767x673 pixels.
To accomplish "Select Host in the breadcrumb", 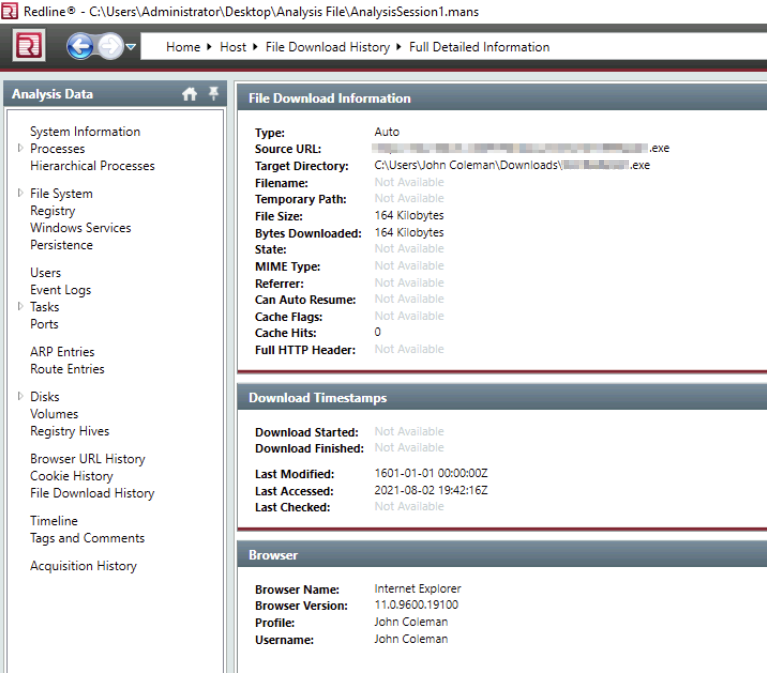I will pos(233,47).
